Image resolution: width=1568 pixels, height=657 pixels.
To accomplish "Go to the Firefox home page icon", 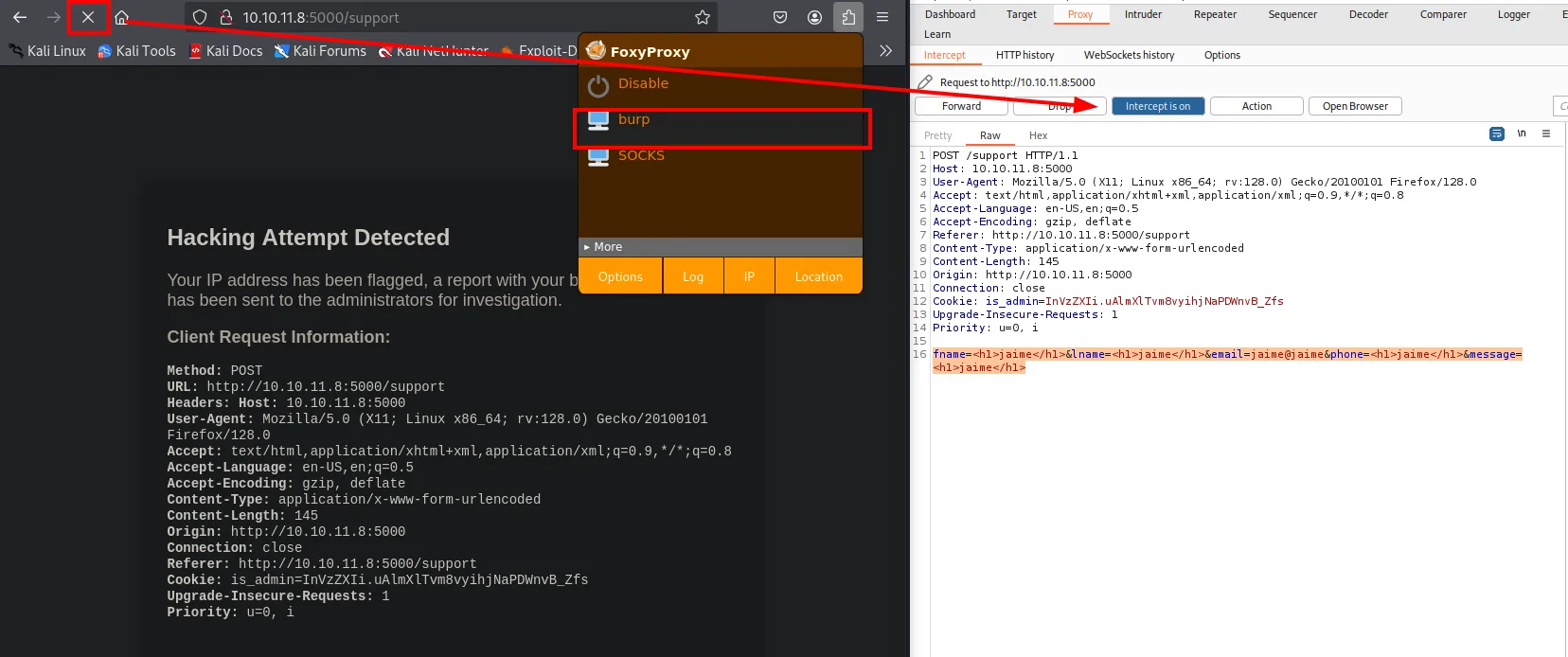I will (121, 17).
